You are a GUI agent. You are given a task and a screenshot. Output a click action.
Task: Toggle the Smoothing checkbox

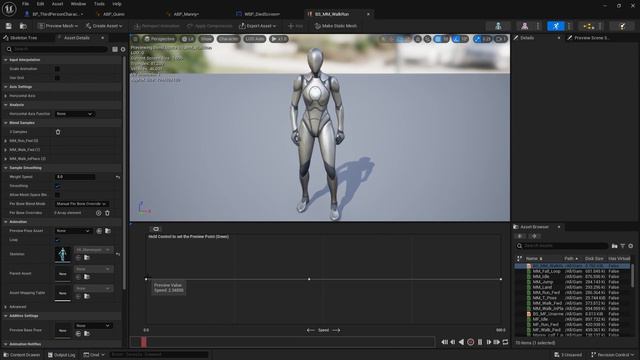pyautogui.click(x=58, y=186)
